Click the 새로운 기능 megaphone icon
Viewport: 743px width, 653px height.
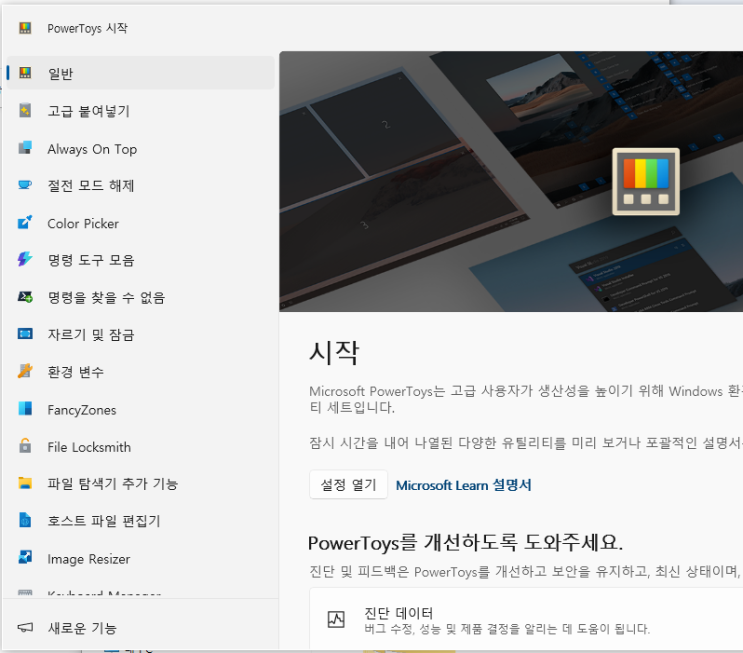point(25,627)
